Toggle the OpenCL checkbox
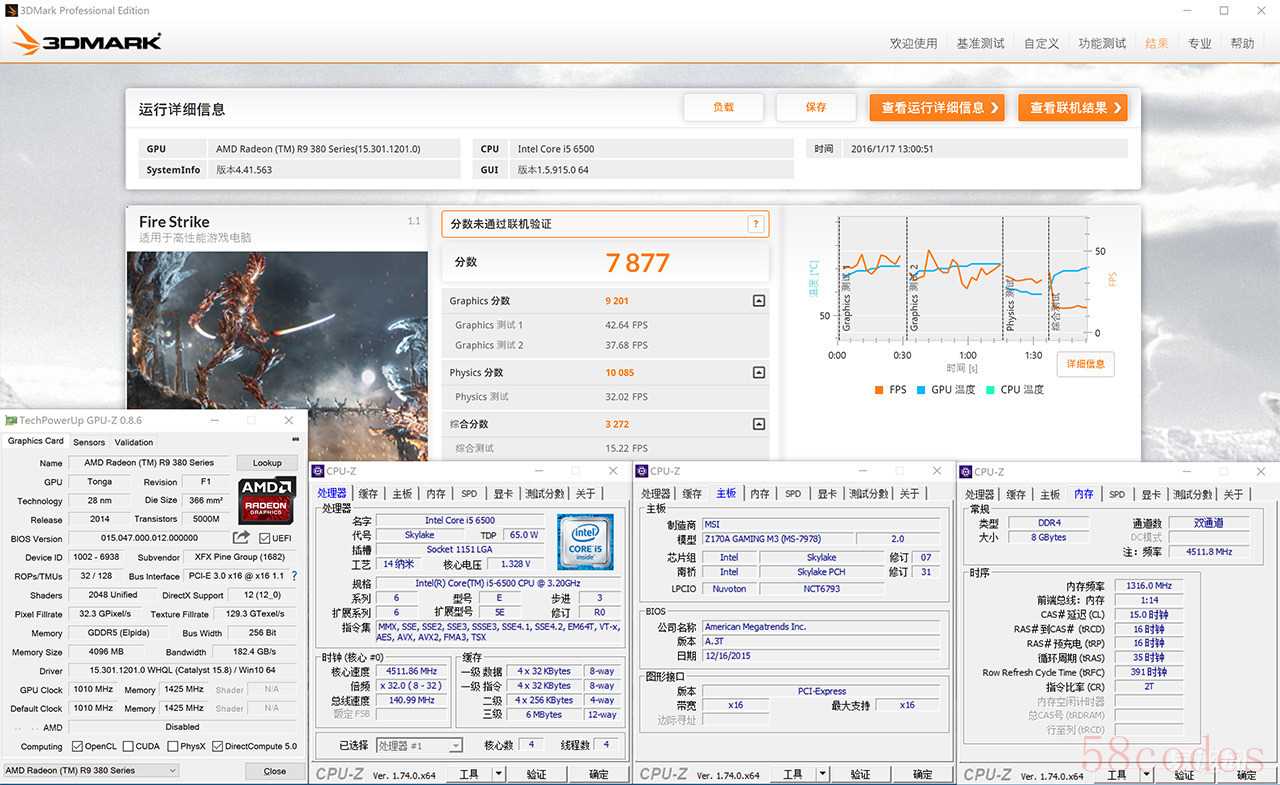1280x785 pixels. click(x=77, y=746)
